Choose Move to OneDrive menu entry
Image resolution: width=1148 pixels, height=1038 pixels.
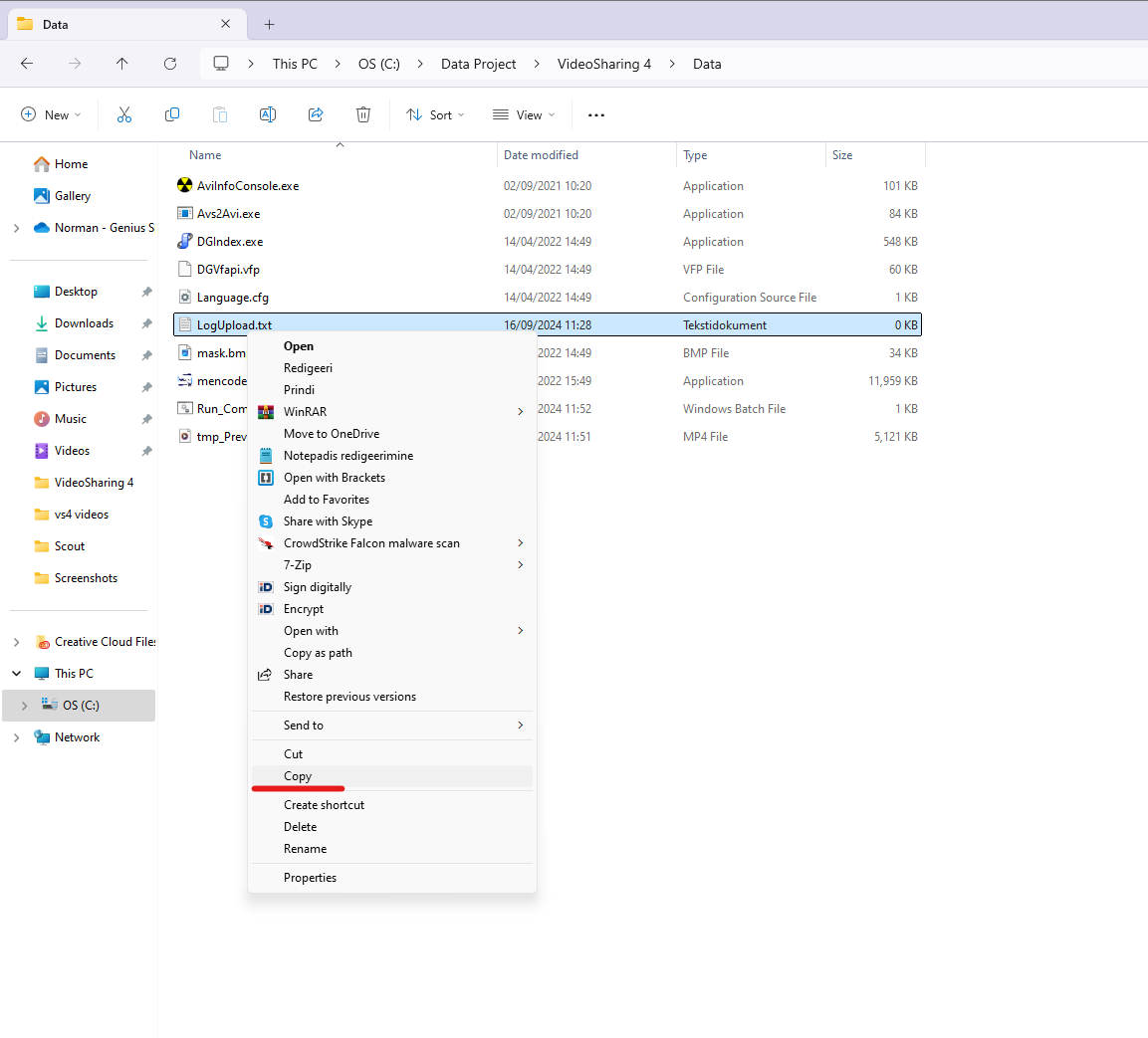point(391,433)
